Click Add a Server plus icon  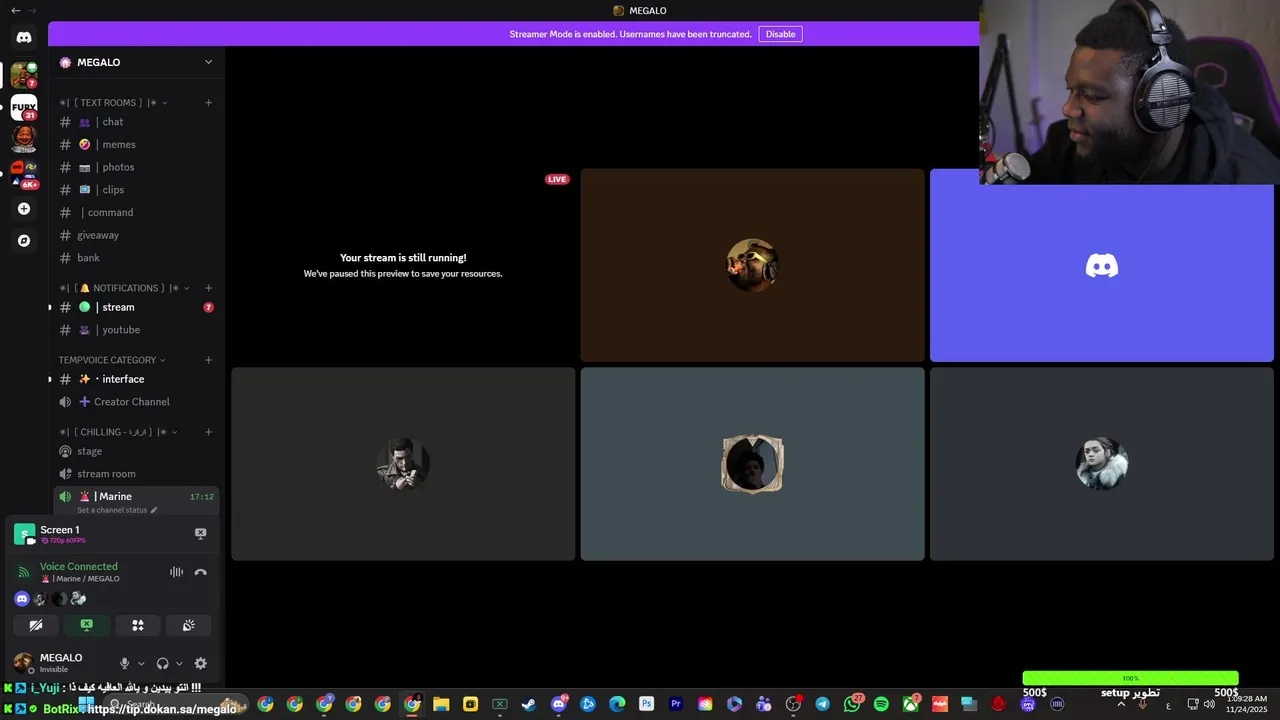tap(24, 209)
